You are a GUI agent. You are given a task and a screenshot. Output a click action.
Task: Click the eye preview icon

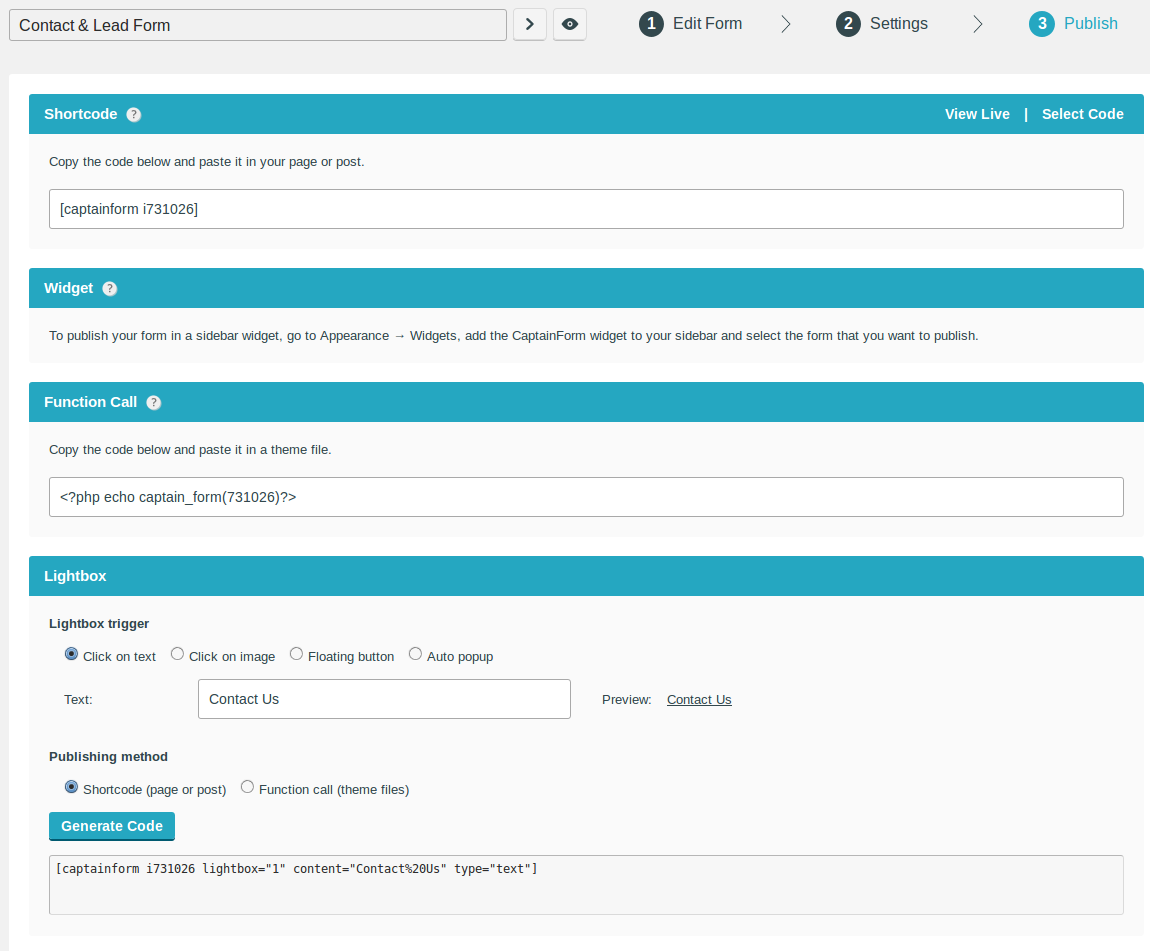569,24
